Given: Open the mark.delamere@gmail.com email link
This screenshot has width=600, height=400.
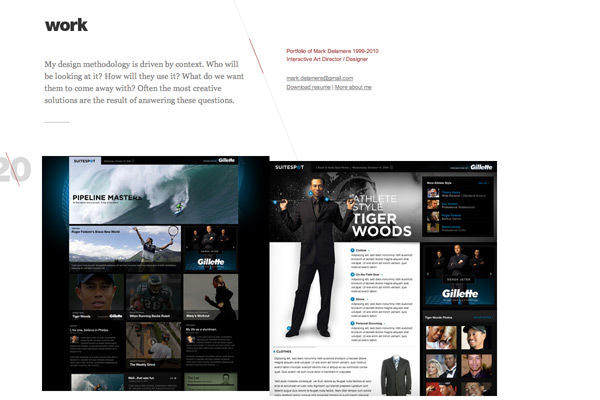Looking at the screenshot, I should click(x=320, y=78).
